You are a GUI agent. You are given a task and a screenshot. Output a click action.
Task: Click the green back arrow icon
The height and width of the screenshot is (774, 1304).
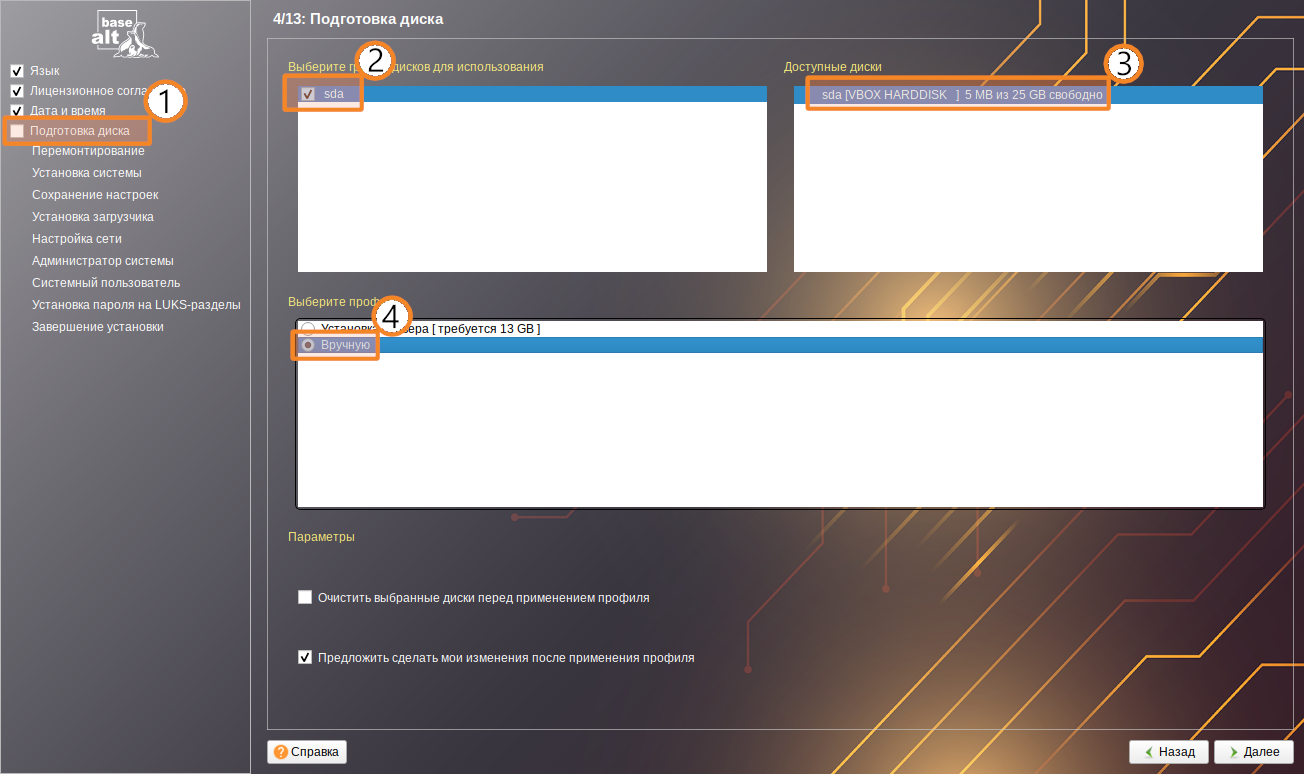tap(1148, 752)
